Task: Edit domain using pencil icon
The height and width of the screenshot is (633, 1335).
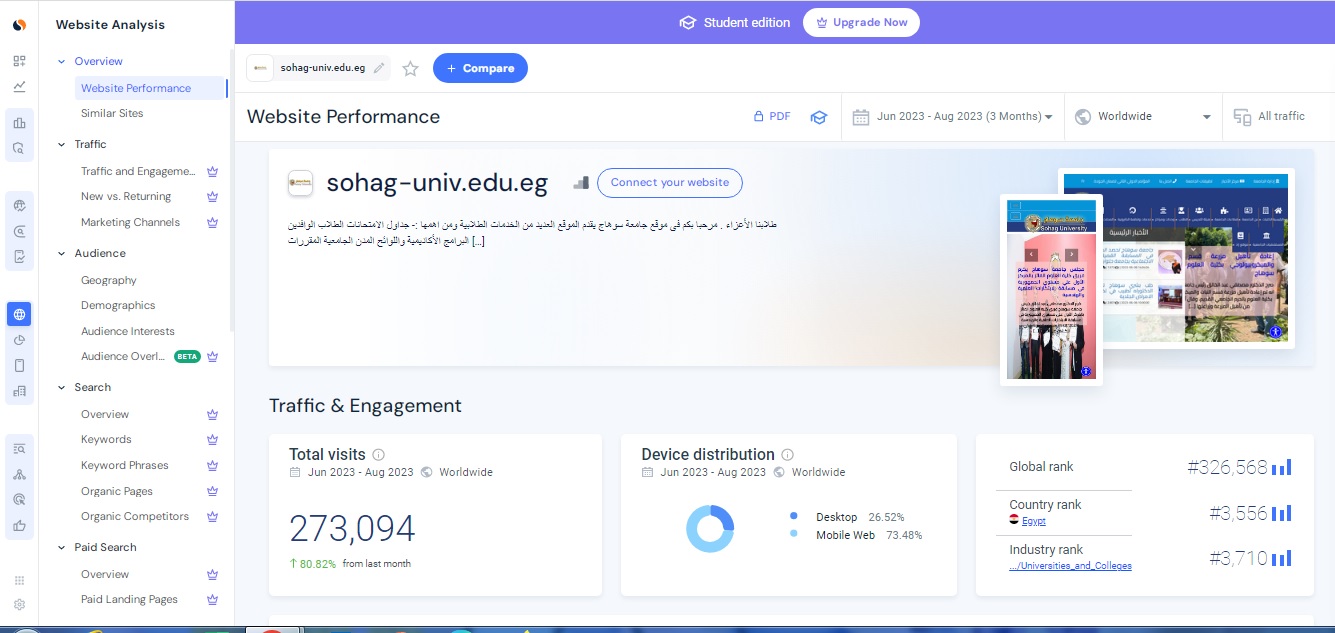Action: [378, 69]
